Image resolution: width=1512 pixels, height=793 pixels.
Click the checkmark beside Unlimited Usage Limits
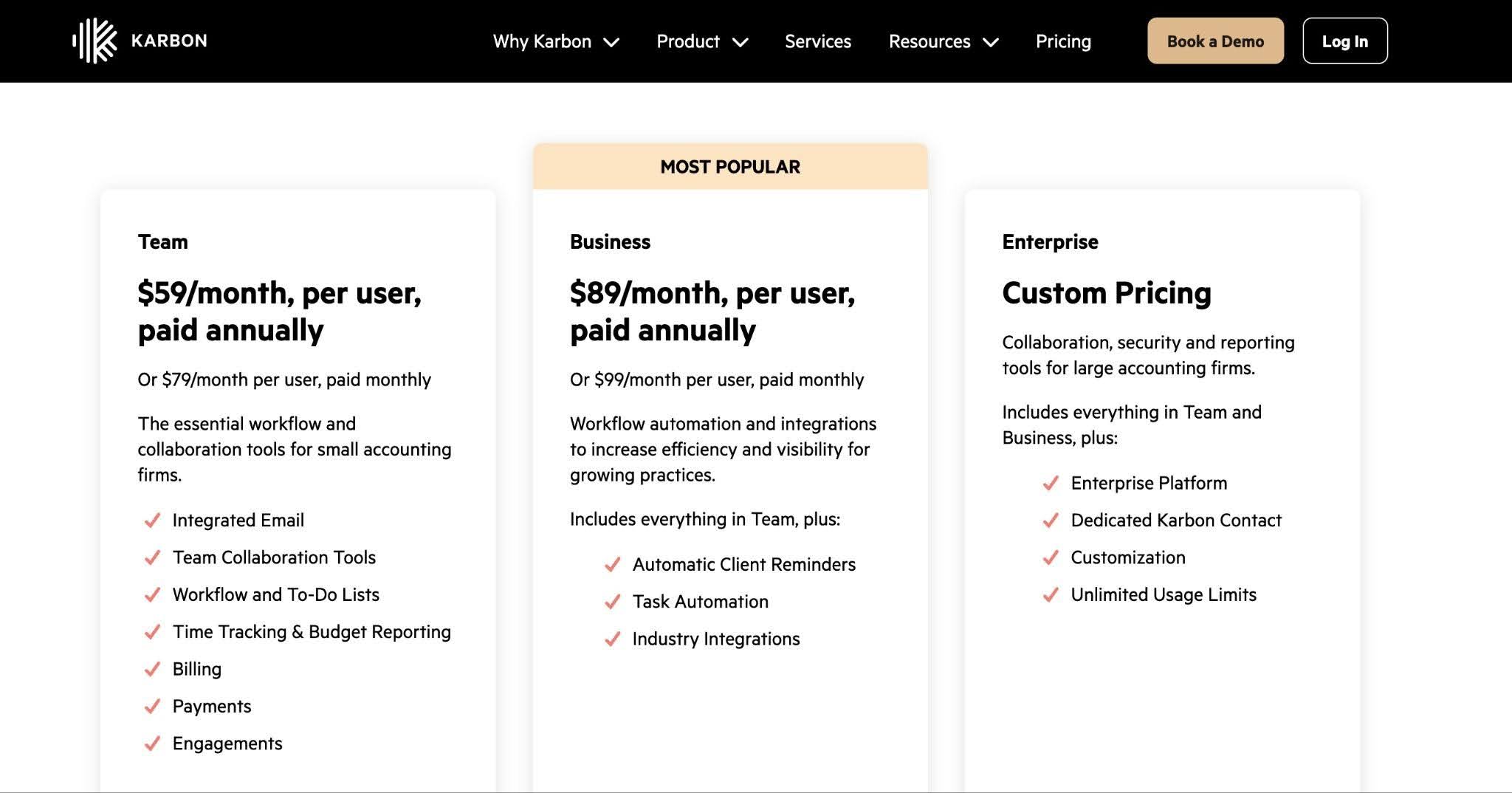coord(1051,594)
